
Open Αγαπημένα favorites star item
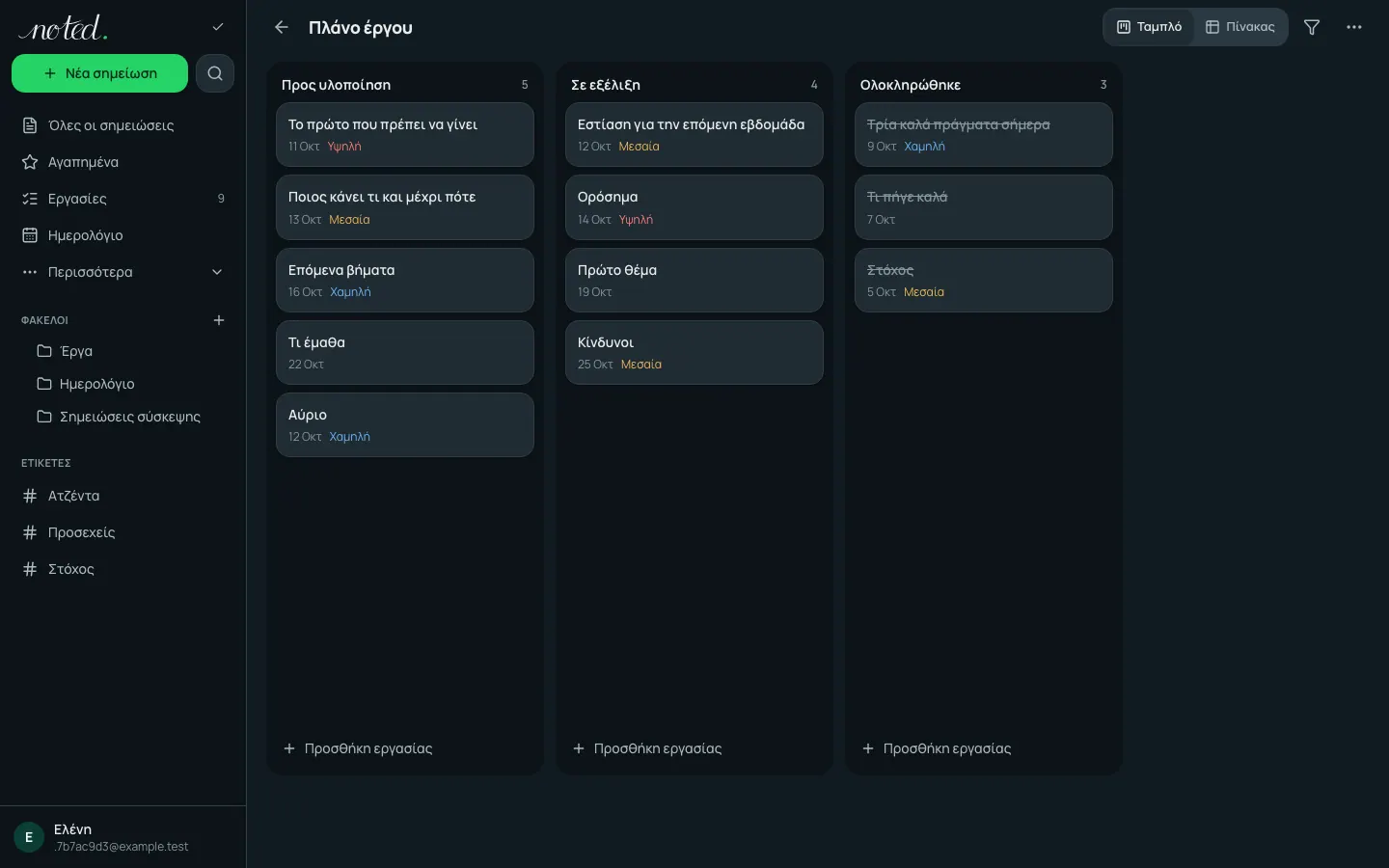coord(123,162)
